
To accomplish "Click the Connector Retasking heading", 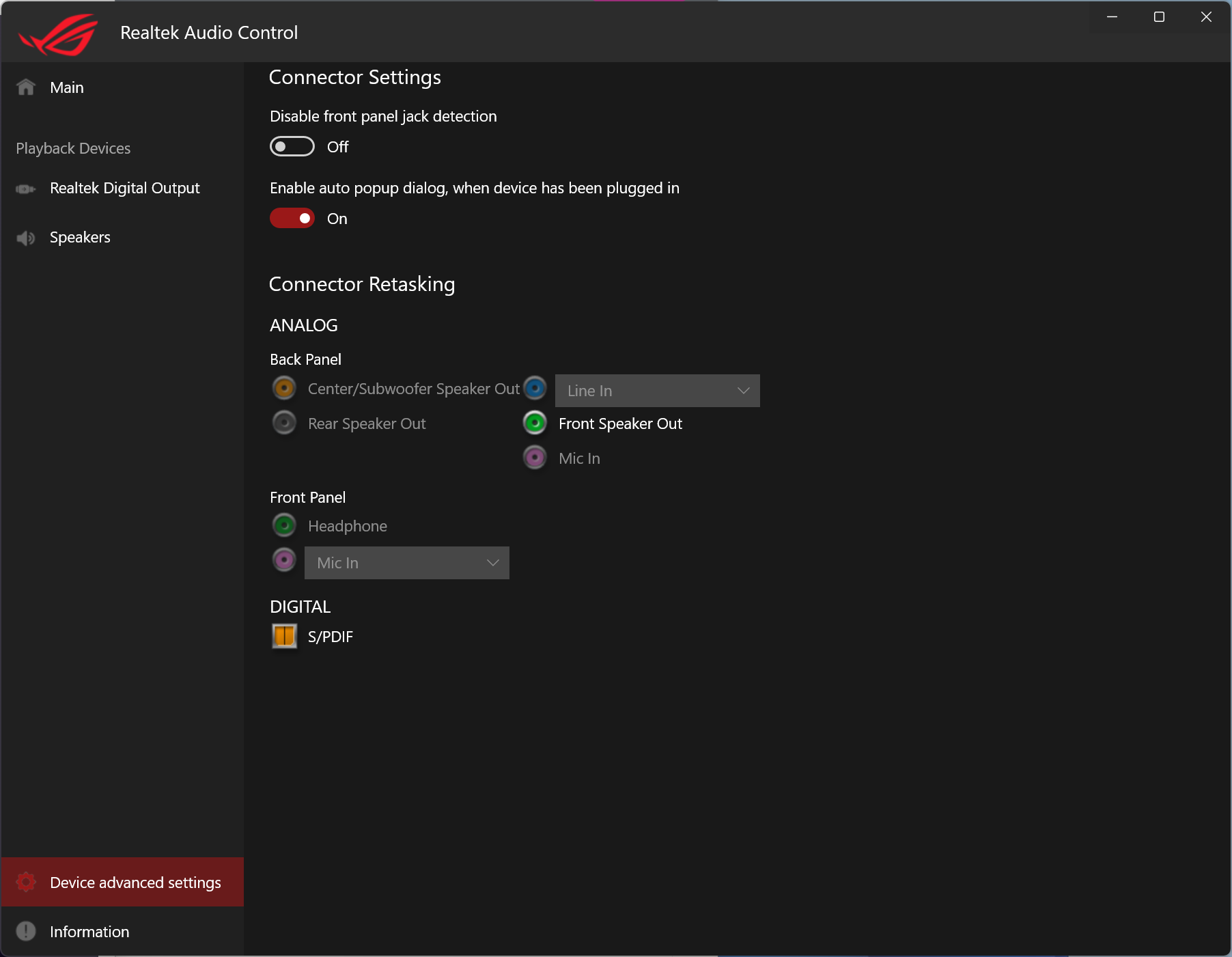I will click(x=362, y=283).
